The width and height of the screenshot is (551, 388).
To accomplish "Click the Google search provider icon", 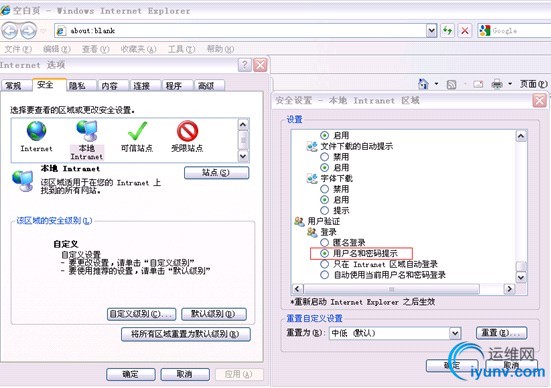I will [485, 31].
